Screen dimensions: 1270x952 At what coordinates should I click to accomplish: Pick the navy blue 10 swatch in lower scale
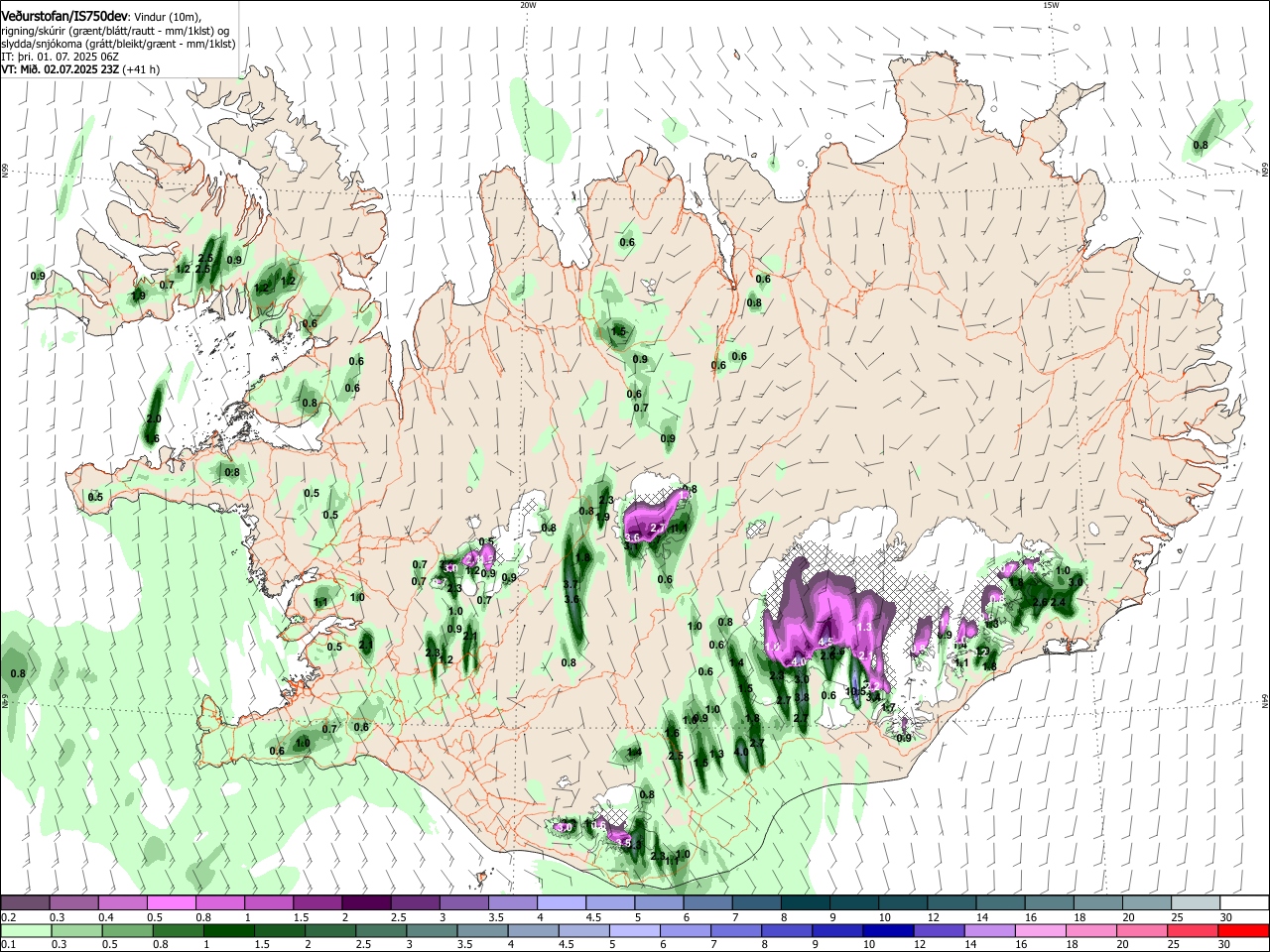tap(887, 931)
